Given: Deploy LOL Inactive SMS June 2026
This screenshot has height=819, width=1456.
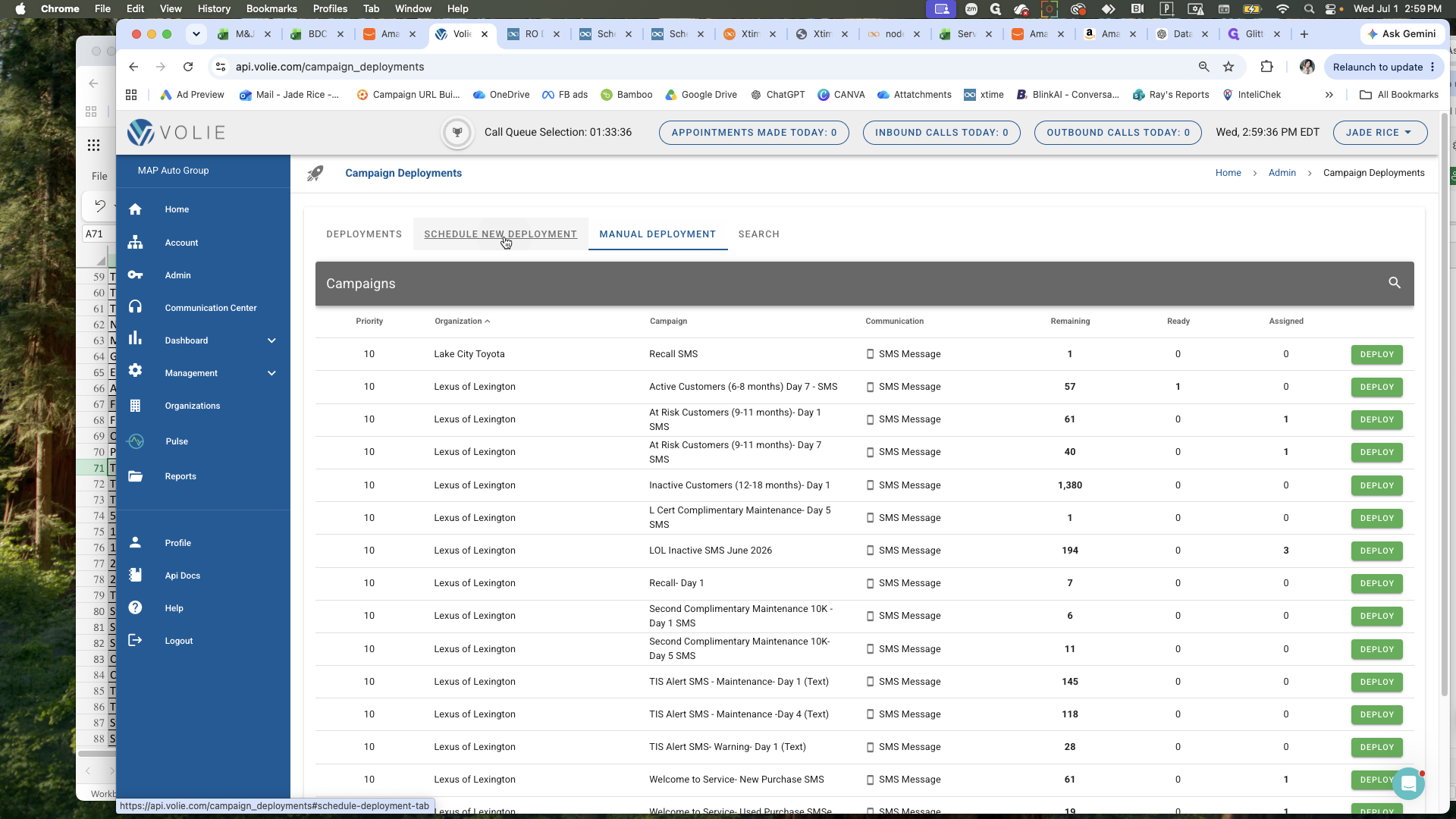Looking at the screenshot, I should 1376,551.
